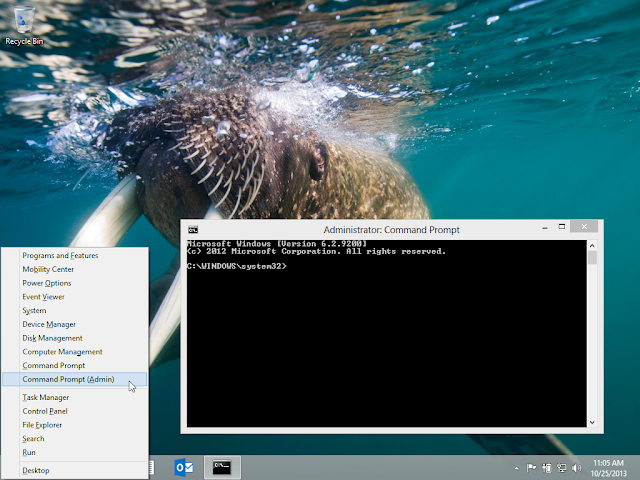Click the network tray icon
The height and width of the screenshot is (480, 640).
coord(562,468)
